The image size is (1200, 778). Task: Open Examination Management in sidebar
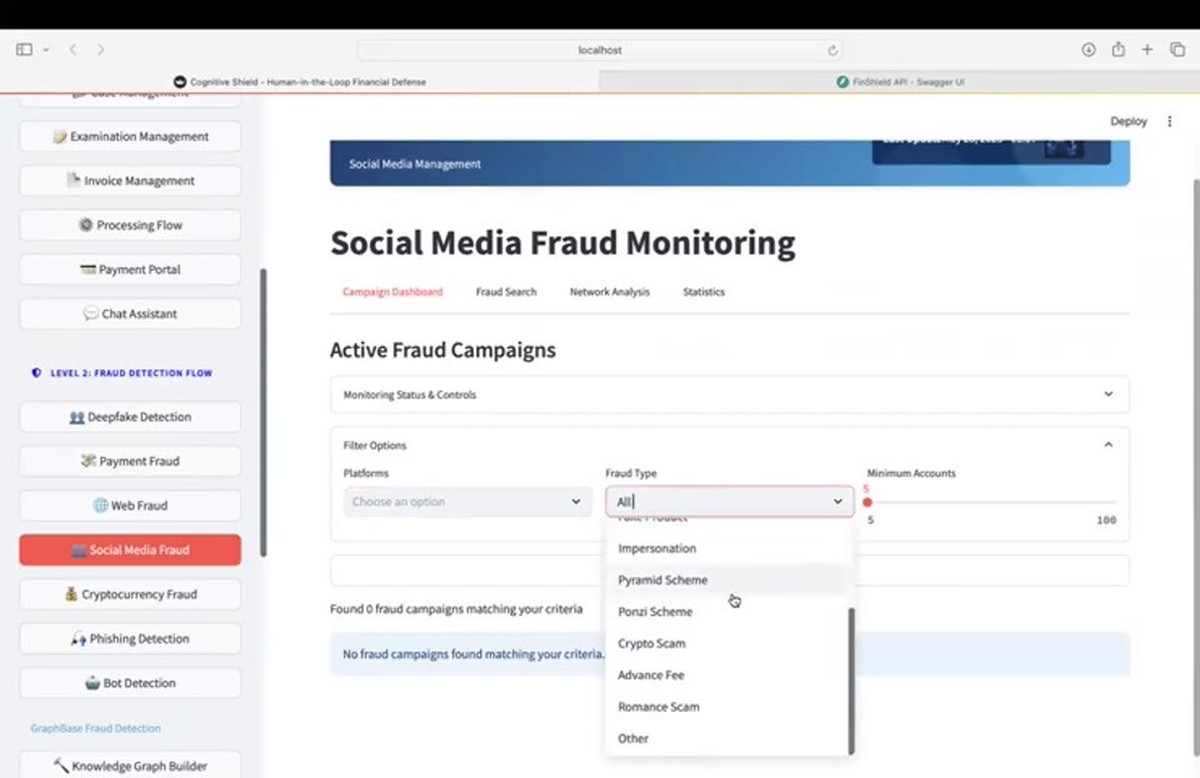pyautogui.click(x=130, y=137)
